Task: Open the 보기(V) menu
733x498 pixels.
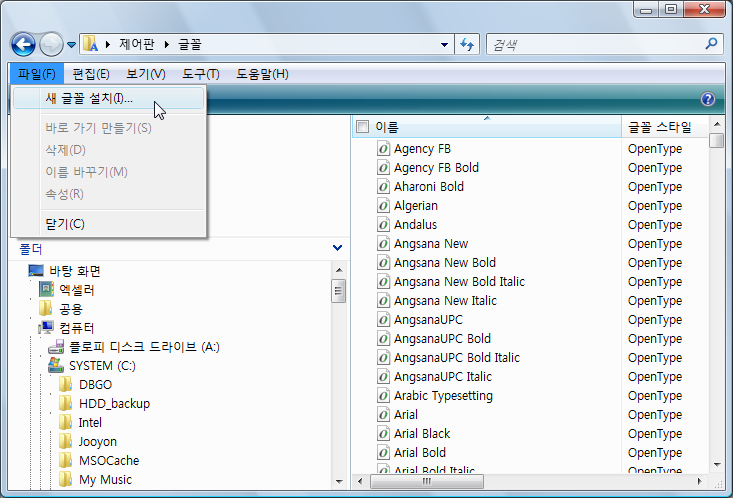Action: tap(146, 74)
